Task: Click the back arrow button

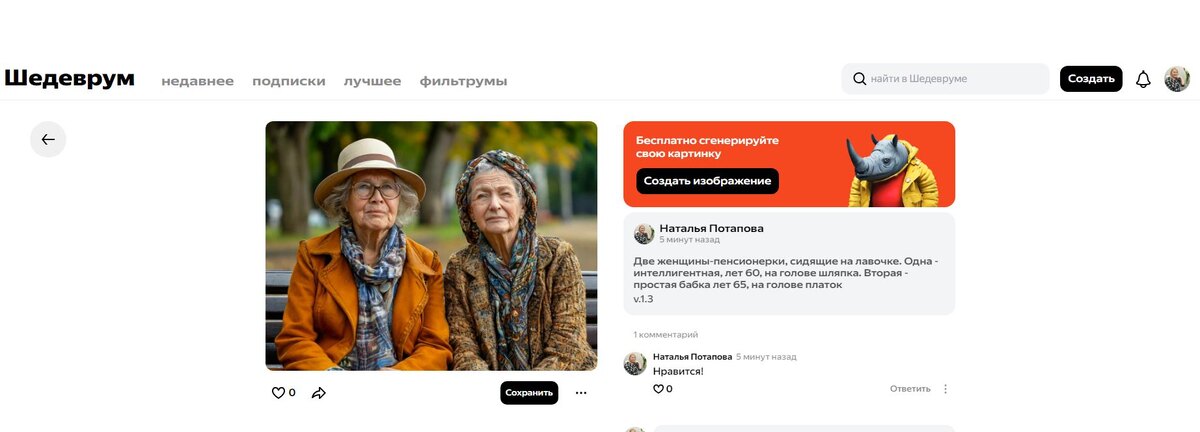Action: pos(48,139)
